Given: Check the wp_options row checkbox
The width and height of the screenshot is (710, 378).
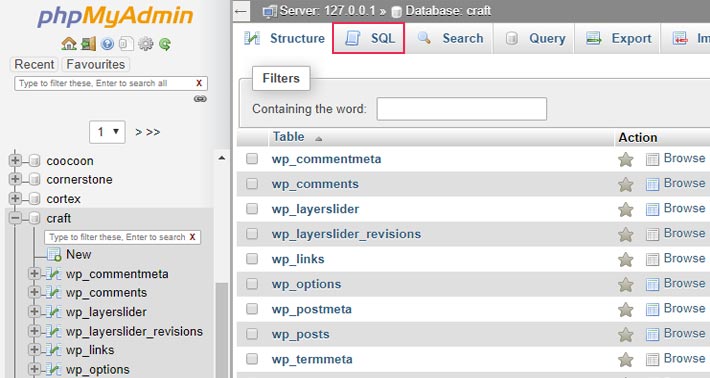Looking at the screenshot, I should (252, 284).
